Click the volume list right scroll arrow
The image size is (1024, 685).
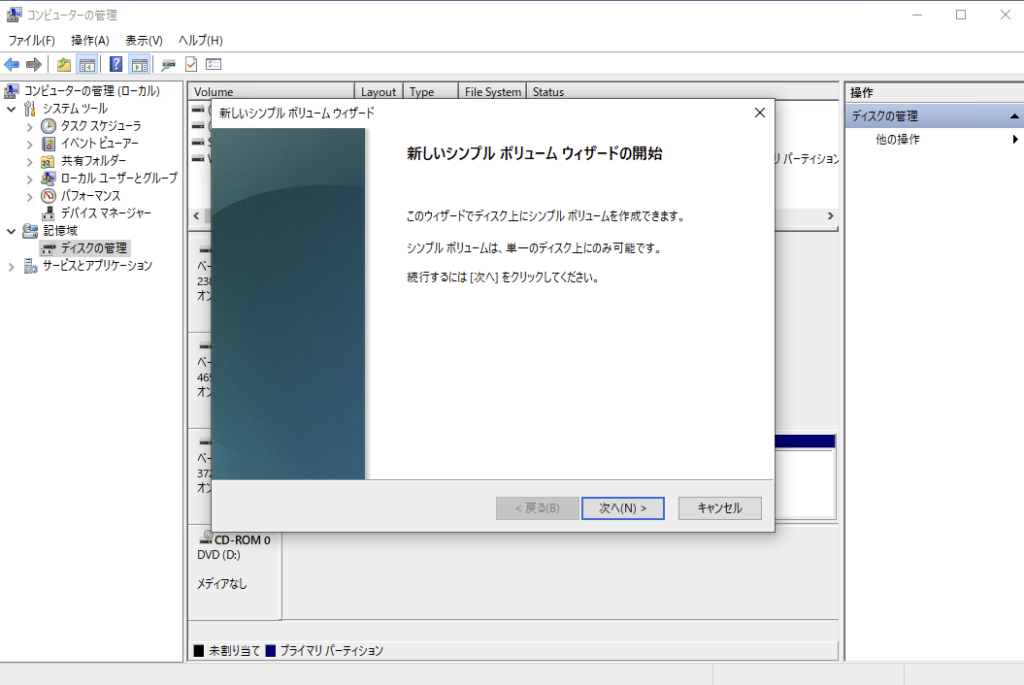830,216
